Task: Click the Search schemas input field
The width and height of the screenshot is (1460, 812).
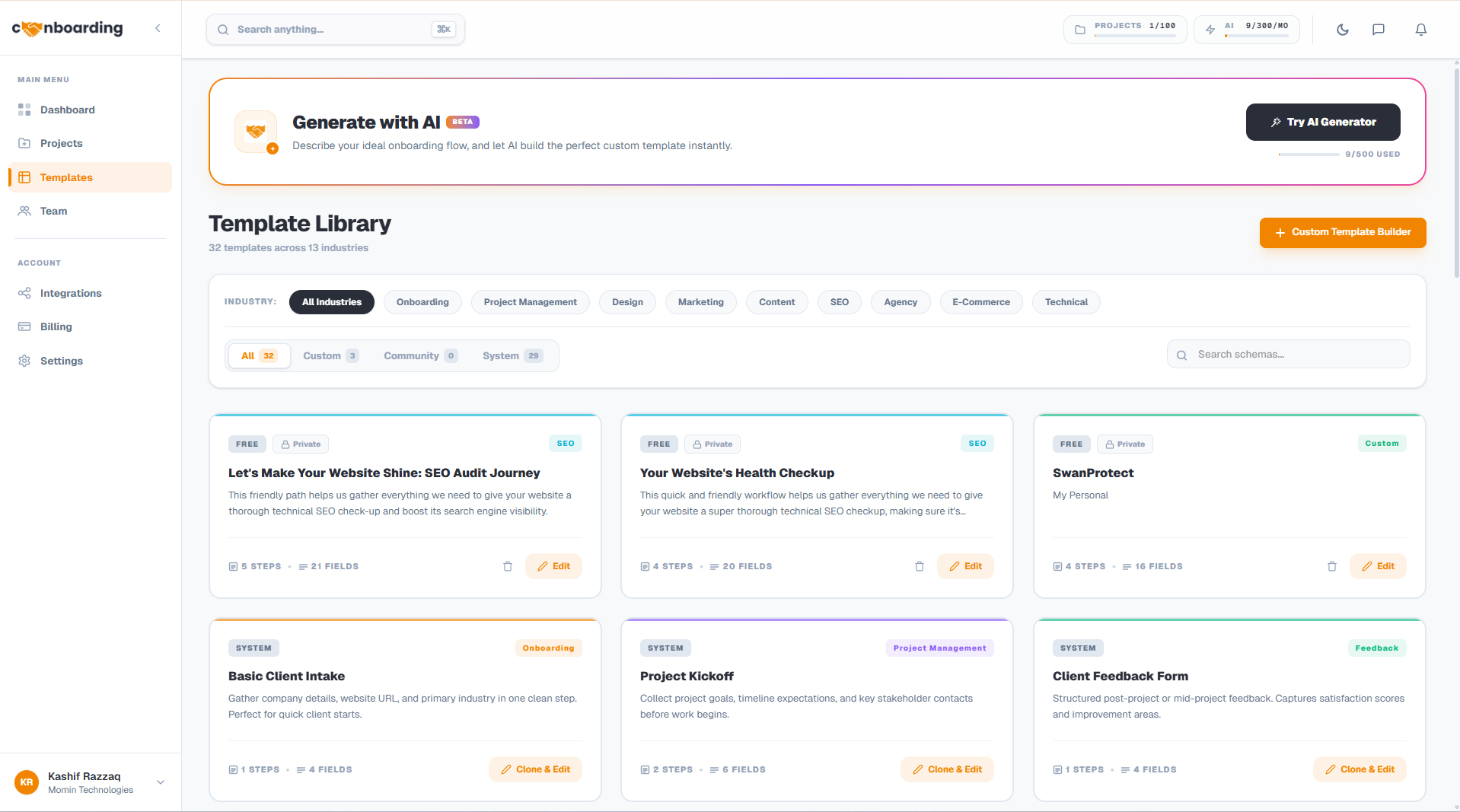Action: [1288, 354]
